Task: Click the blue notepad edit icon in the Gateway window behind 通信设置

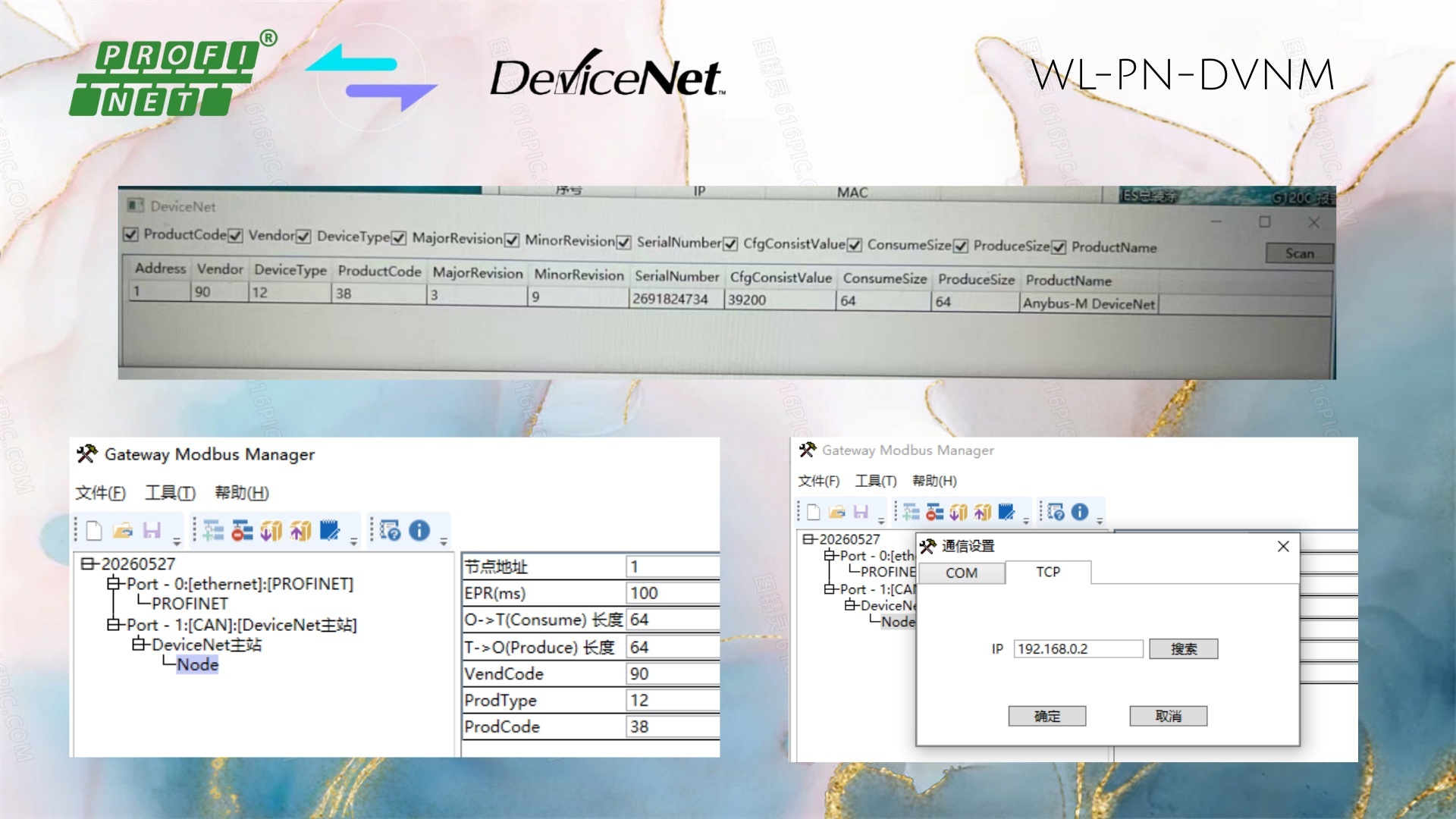Action: [1006, 513]
